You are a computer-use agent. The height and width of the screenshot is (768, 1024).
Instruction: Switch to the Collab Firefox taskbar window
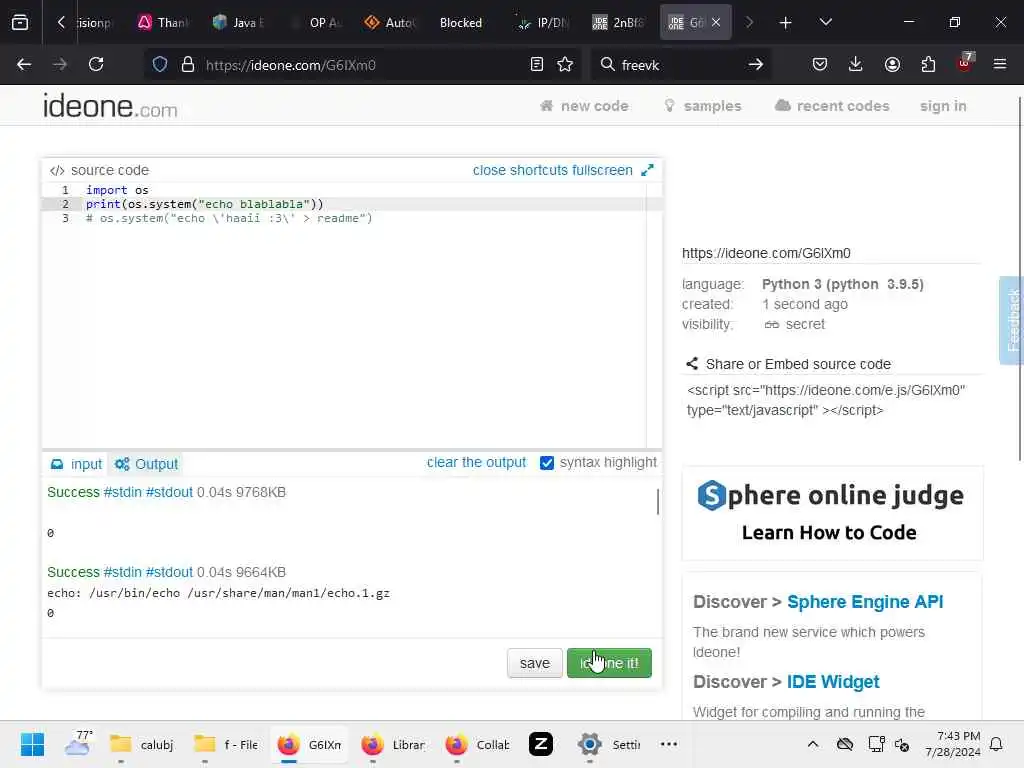pyautogui.click(x=477, y=744)
